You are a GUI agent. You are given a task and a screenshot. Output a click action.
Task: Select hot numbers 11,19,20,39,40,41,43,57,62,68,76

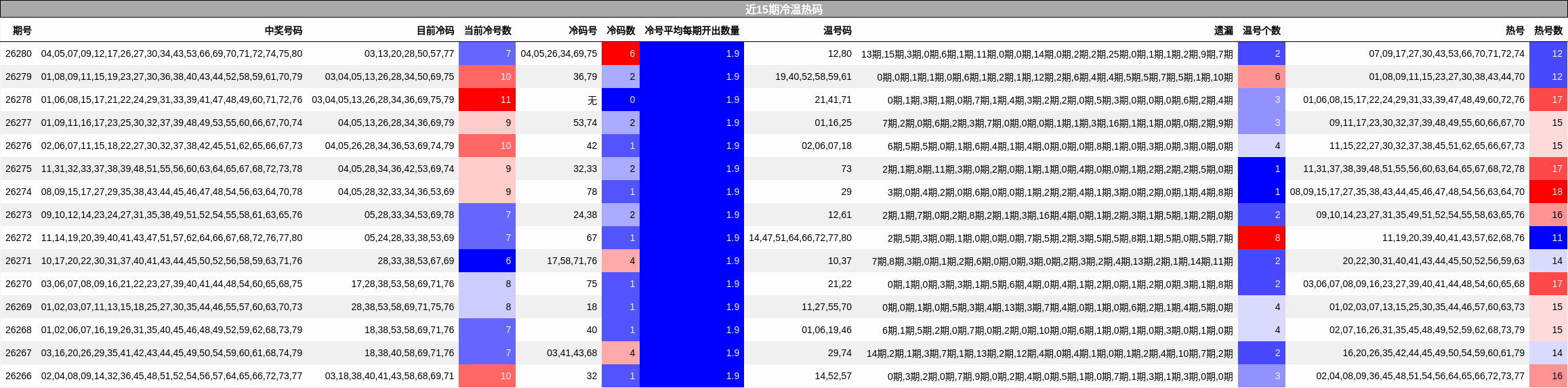click(1453, 238)
